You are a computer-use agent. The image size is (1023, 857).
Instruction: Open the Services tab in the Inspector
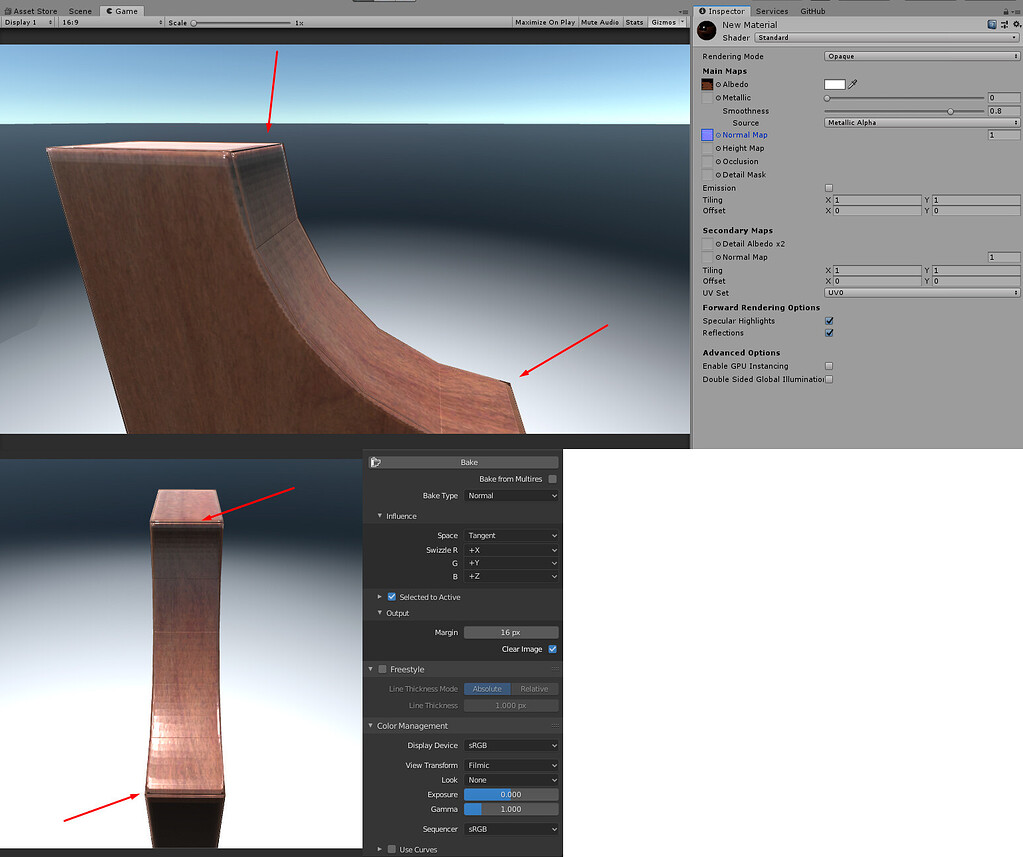771,11
